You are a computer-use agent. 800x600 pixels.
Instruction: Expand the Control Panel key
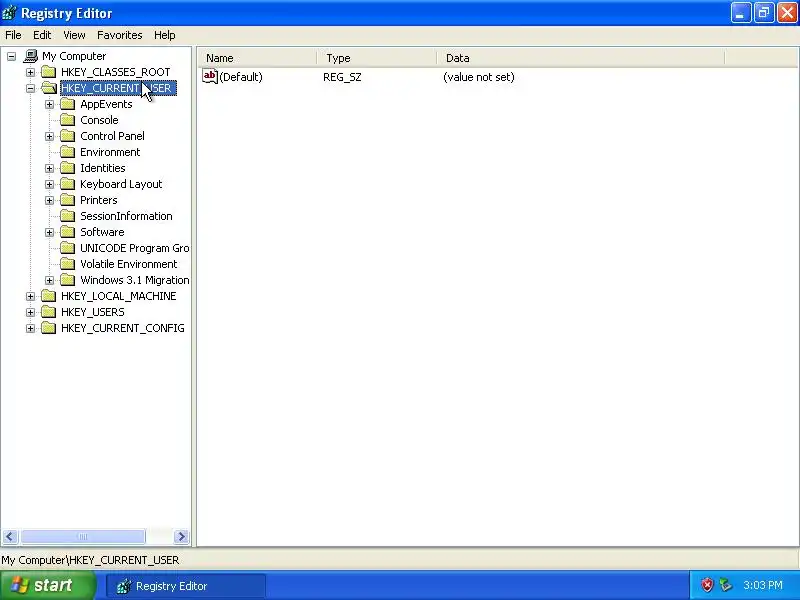[x=49, y=136]
